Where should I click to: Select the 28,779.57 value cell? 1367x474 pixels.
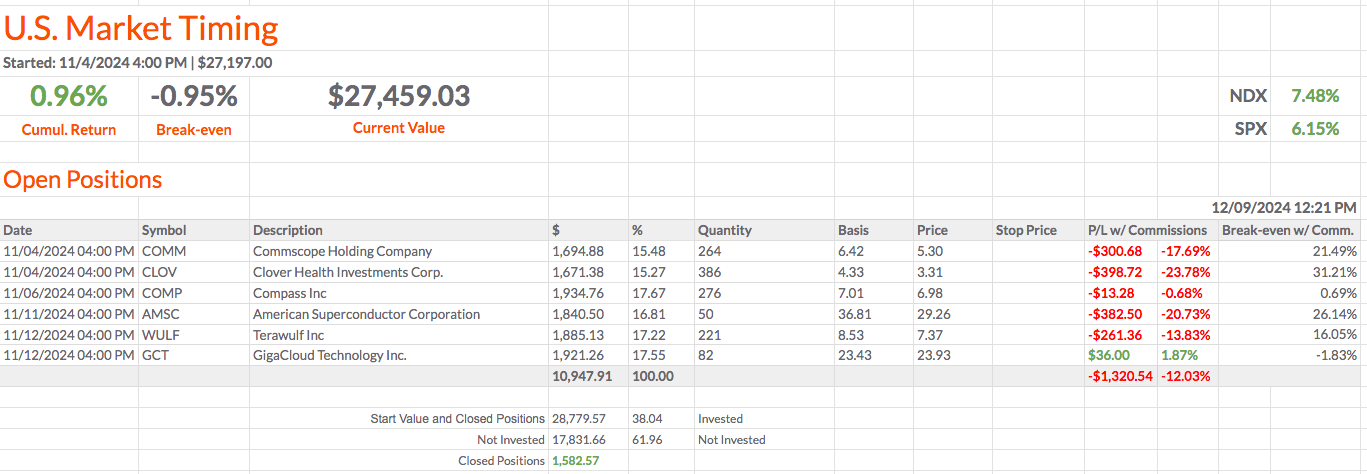click(x=578, y=419)
